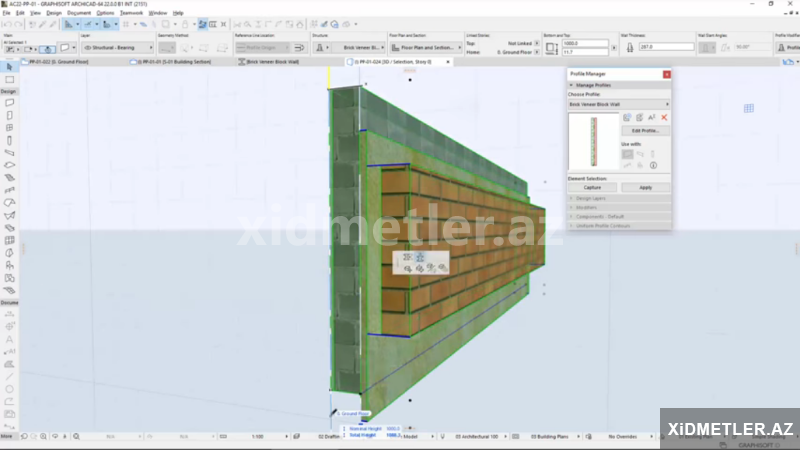Toggle Use with Beam button

coord(639,153)
